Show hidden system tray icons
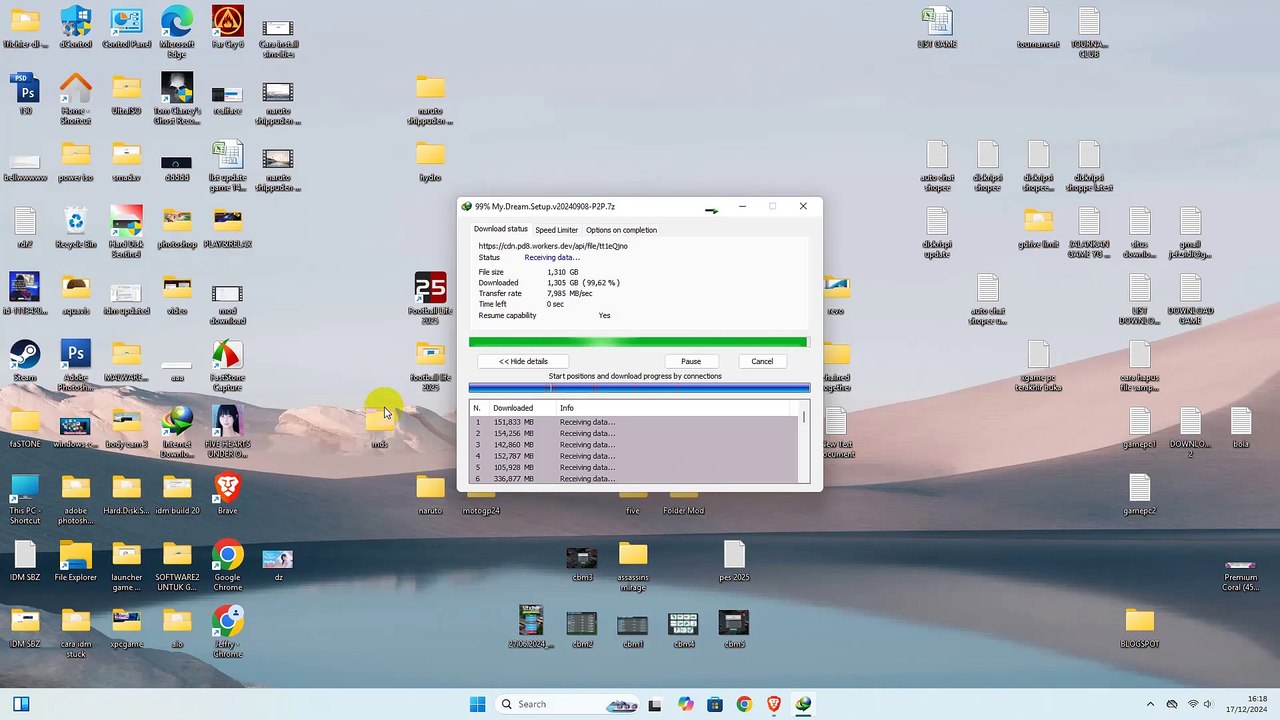 tap(1150, 704)
